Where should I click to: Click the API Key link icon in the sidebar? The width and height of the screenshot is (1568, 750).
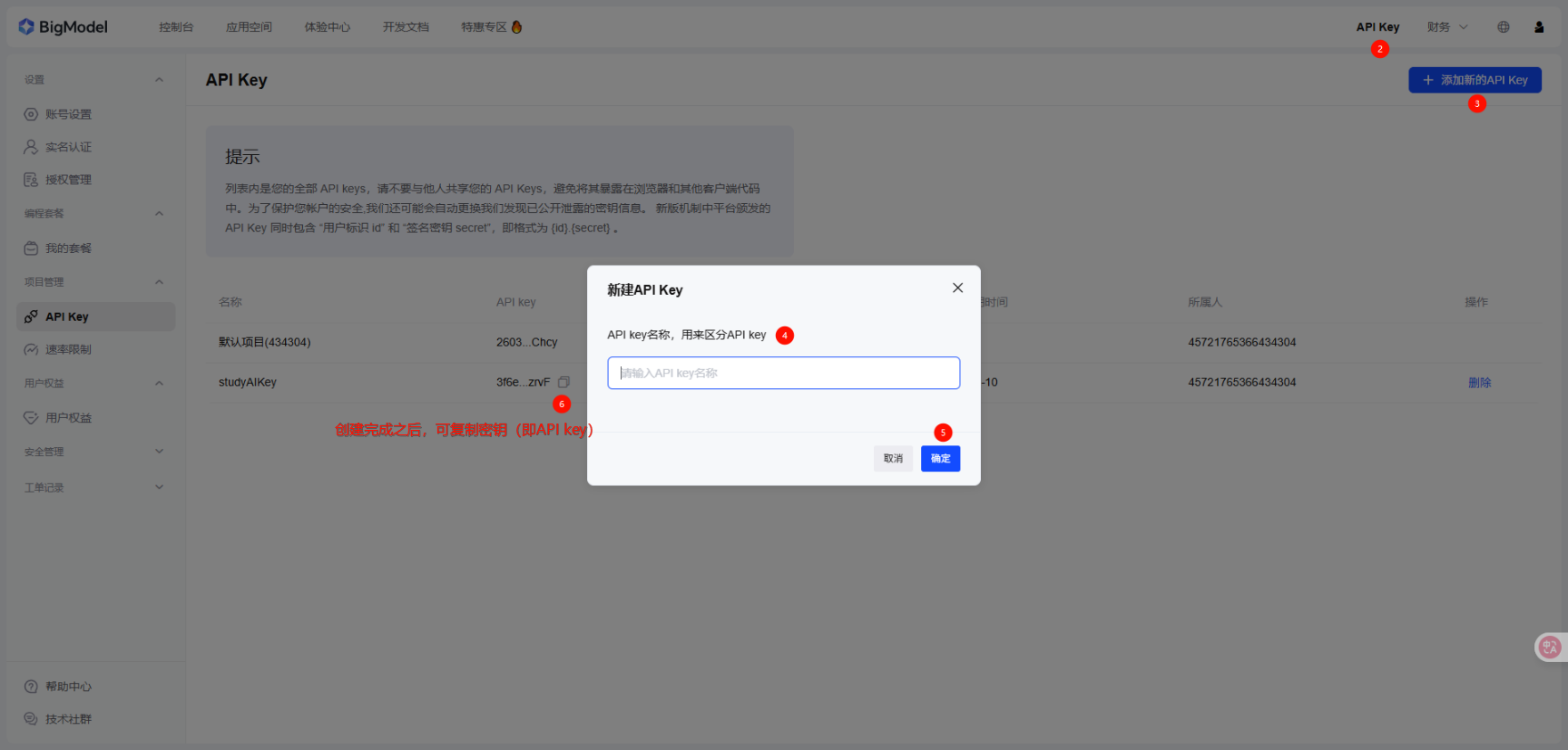tap(31, 317)
